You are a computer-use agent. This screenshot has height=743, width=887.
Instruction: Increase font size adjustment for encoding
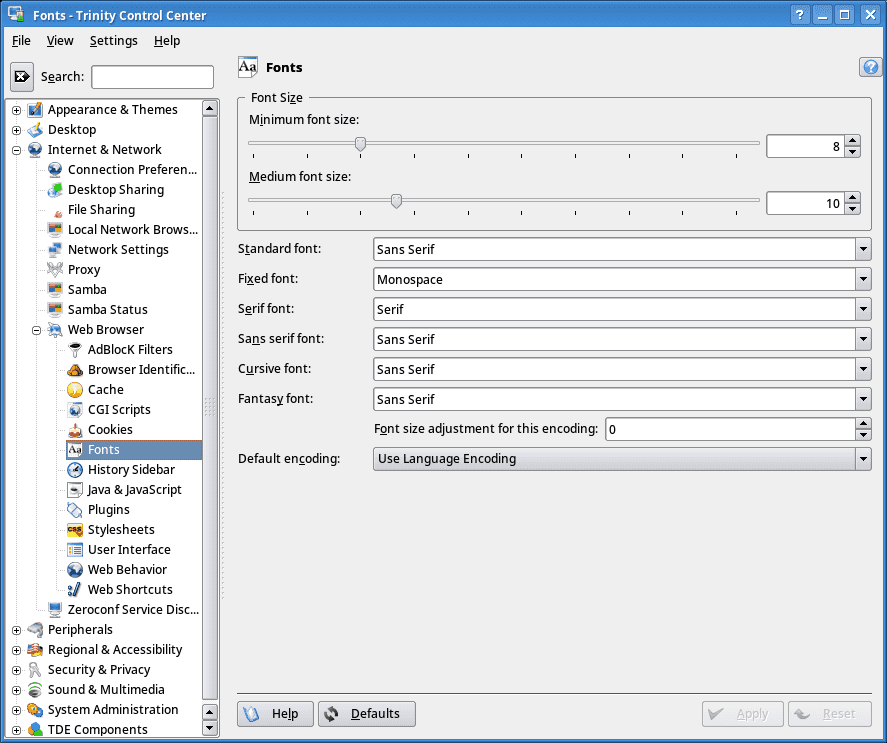tap(863, 423)
